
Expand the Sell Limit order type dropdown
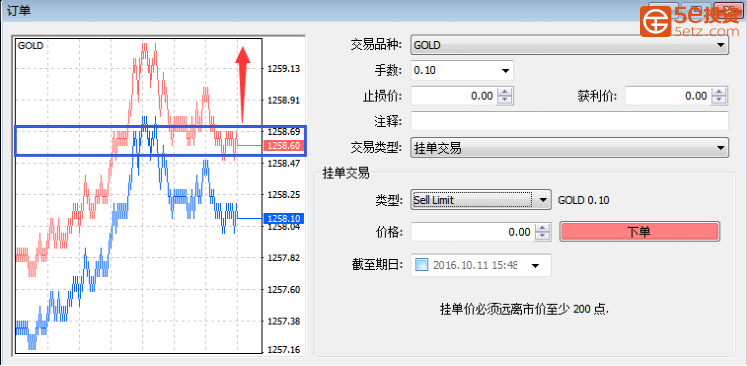tap(480, 200)
